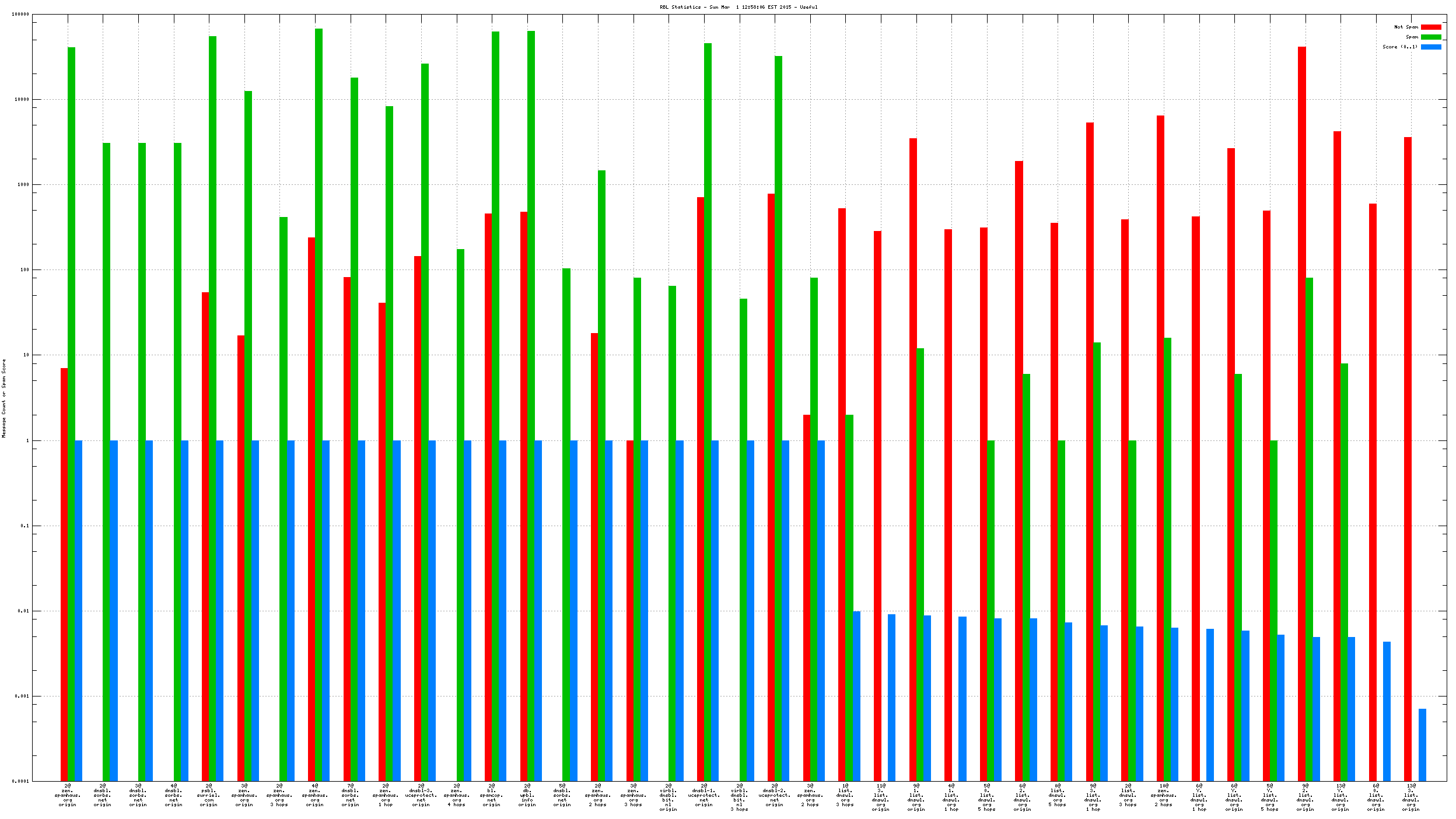
Task: Click the Score (0..1) legend text
Action: (1399, 47)
